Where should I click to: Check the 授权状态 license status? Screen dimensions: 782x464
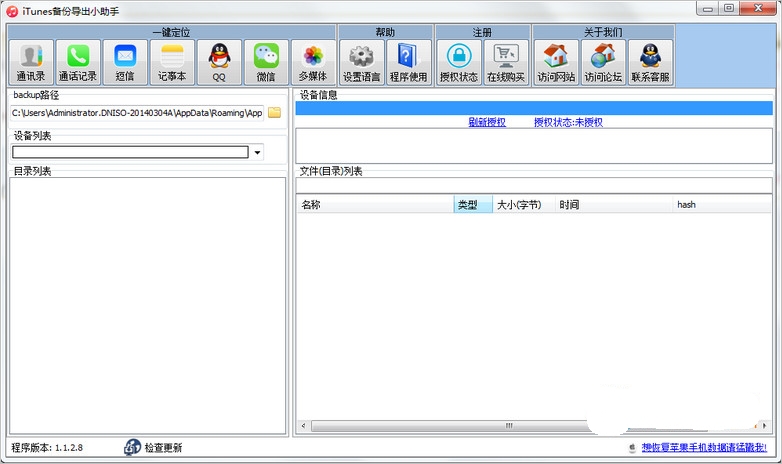[459, 62]
